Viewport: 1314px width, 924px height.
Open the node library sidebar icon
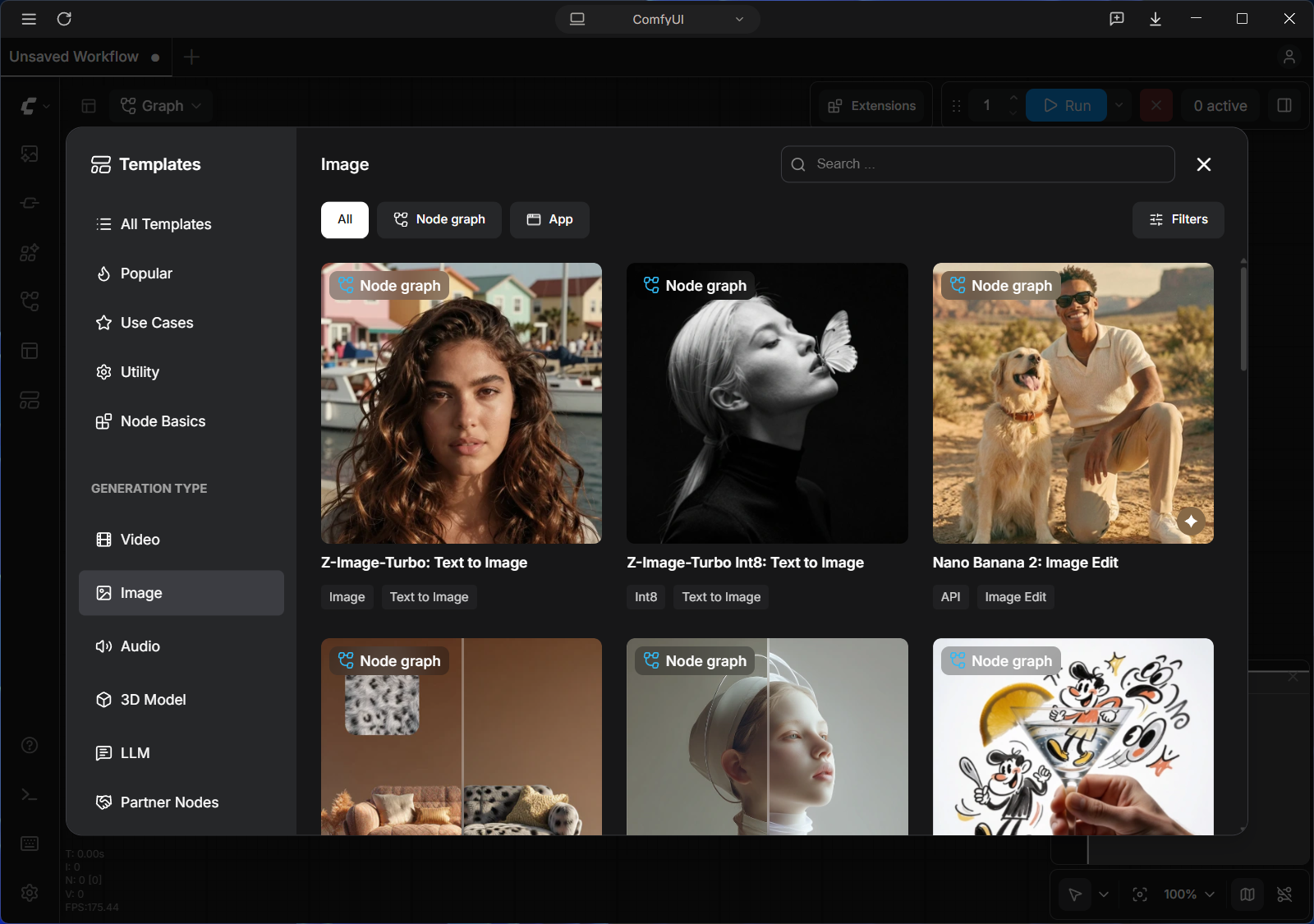tap(30, 203)
